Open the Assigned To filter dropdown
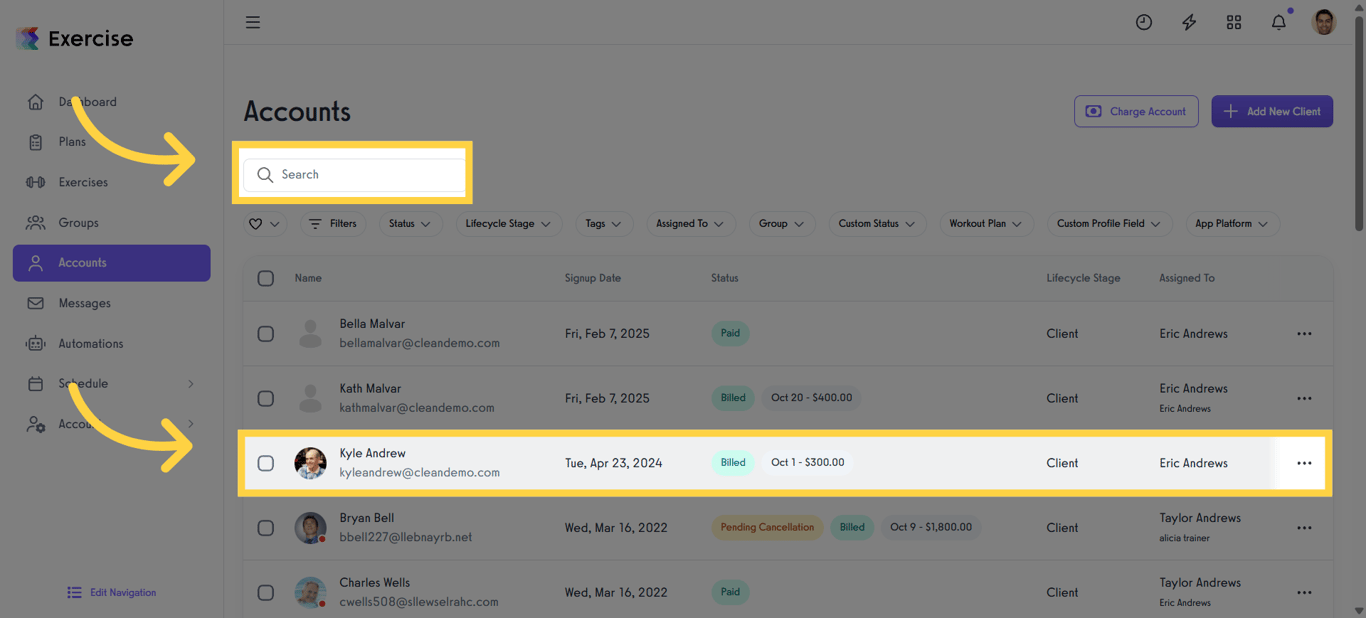The image size is (1366, 618). pos(690,223)
